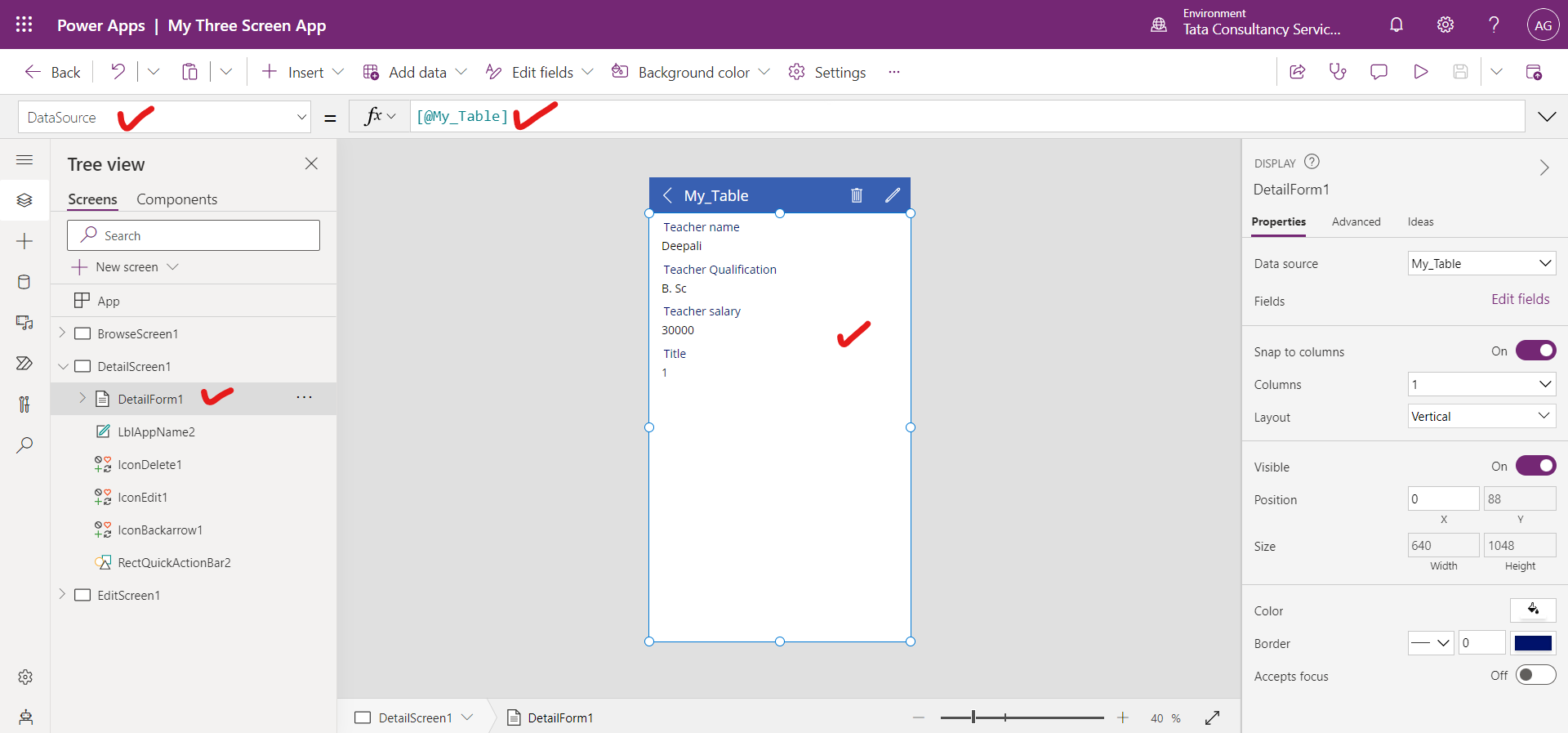Click Edit fields in toolbar
Screen dimensions: 1568x733
point(539,72)
